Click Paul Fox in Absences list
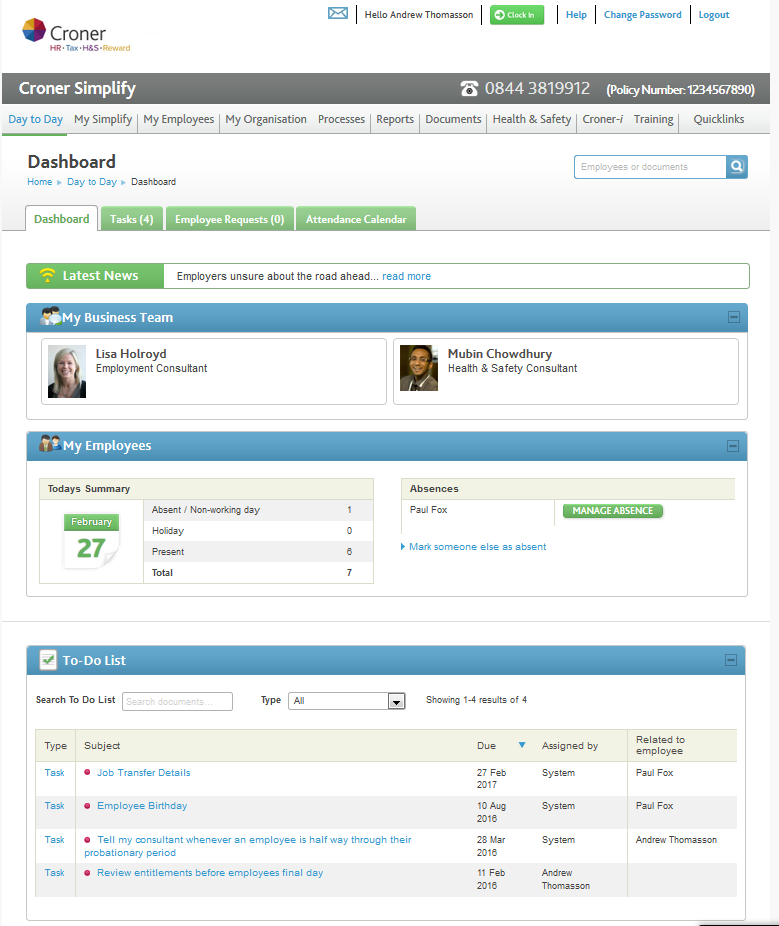 [x=429, y=510]
